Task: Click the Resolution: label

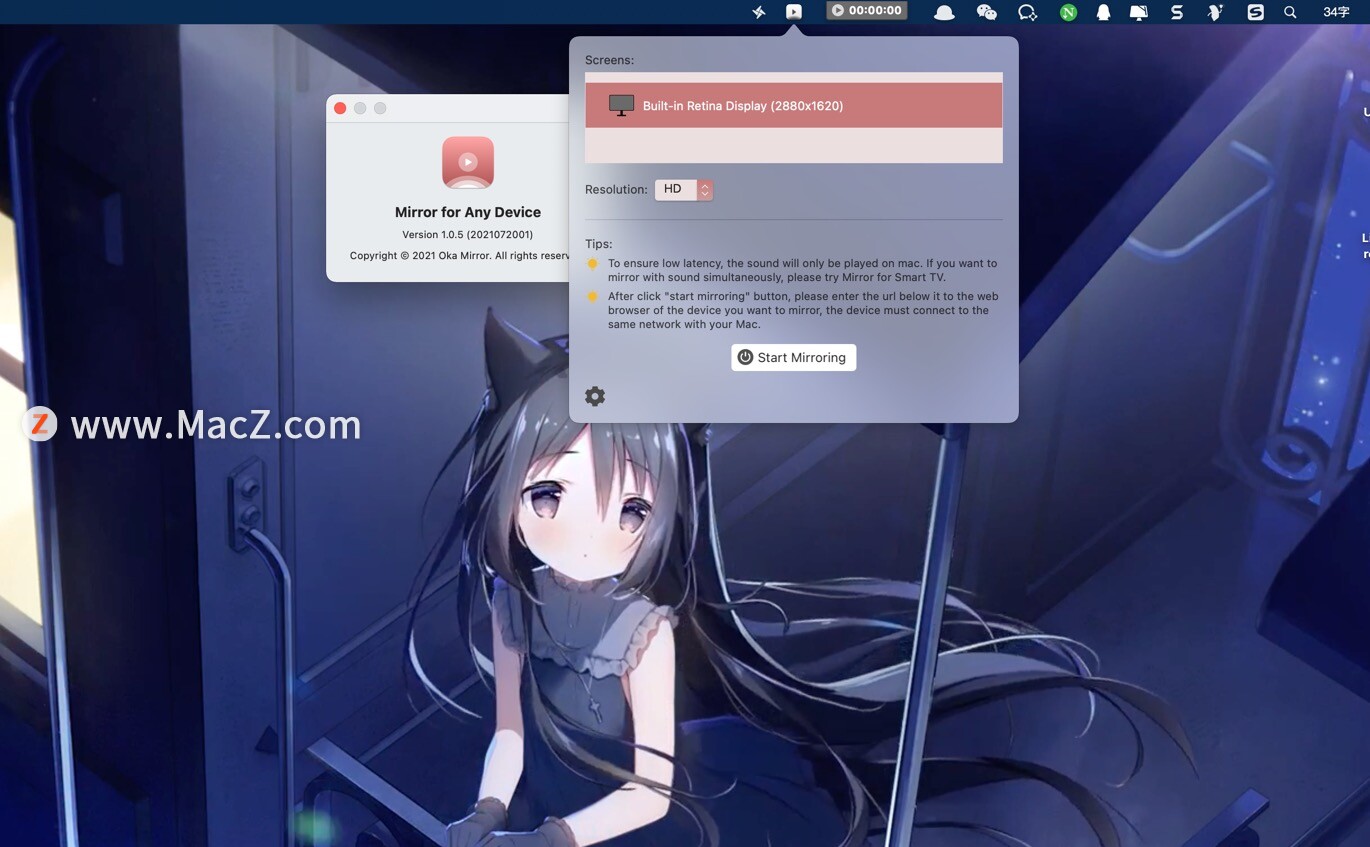Action: [616, 190]
